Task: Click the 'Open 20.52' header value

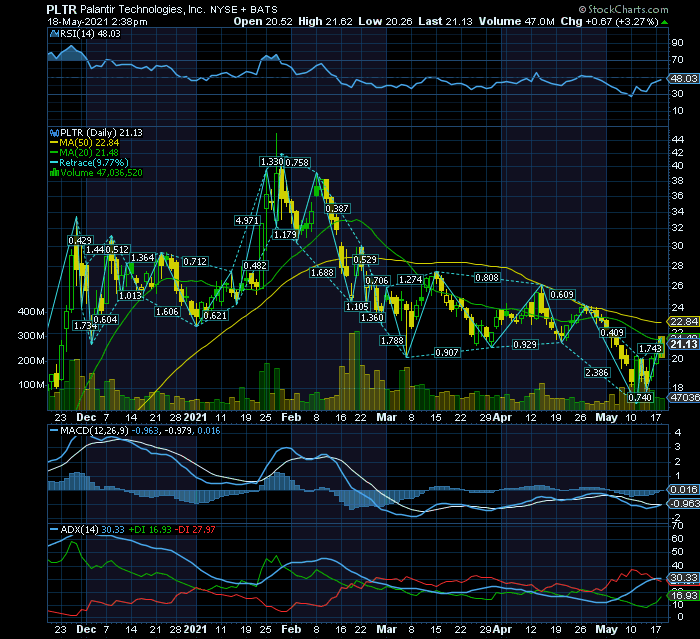Action: pyautogui.click(x=263, y=21)
